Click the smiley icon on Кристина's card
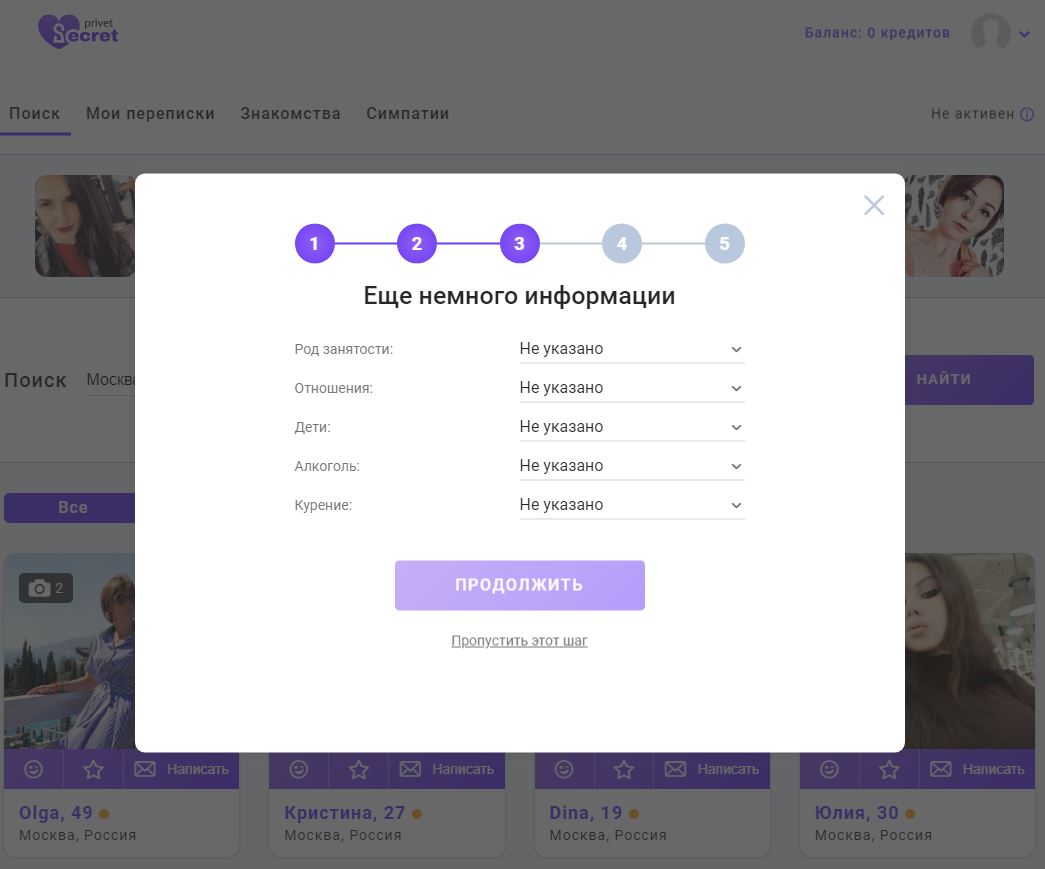Viewport: 1045px width, 869px height. [x=299, y=770]
